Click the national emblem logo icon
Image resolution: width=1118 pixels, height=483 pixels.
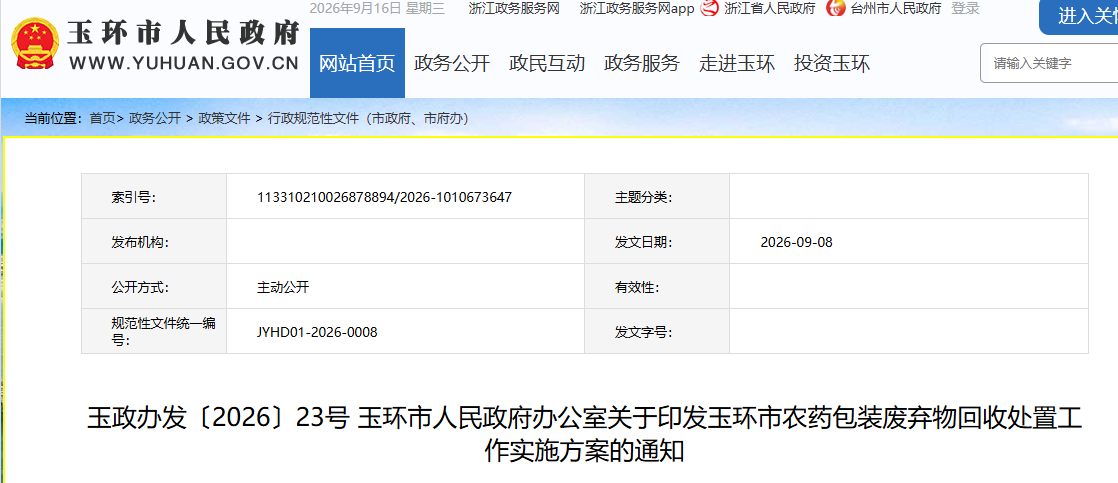[x=35, y=43]
